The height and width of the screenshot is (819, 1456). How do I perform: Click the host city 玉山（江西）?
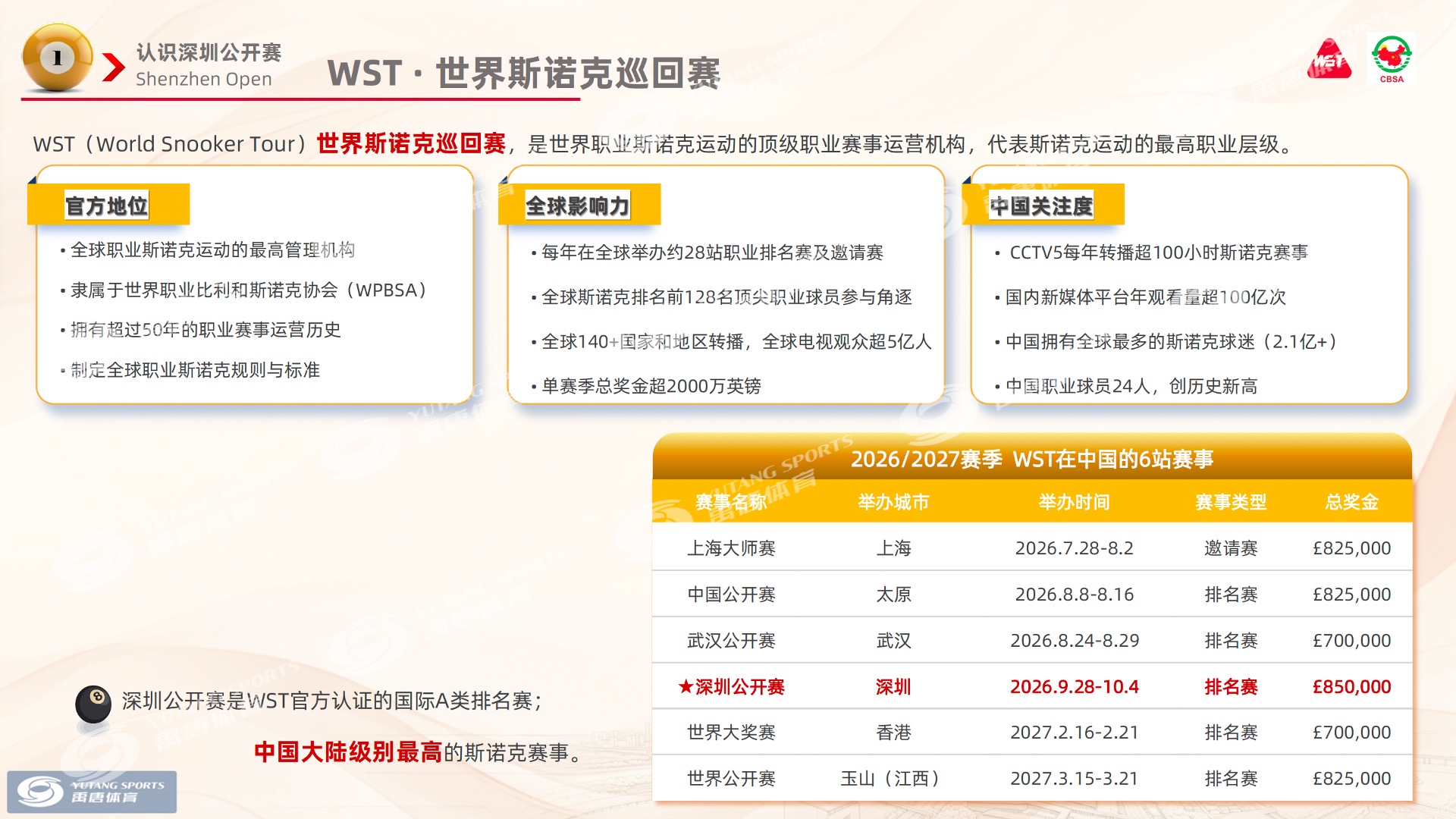[x=893, y=778]
